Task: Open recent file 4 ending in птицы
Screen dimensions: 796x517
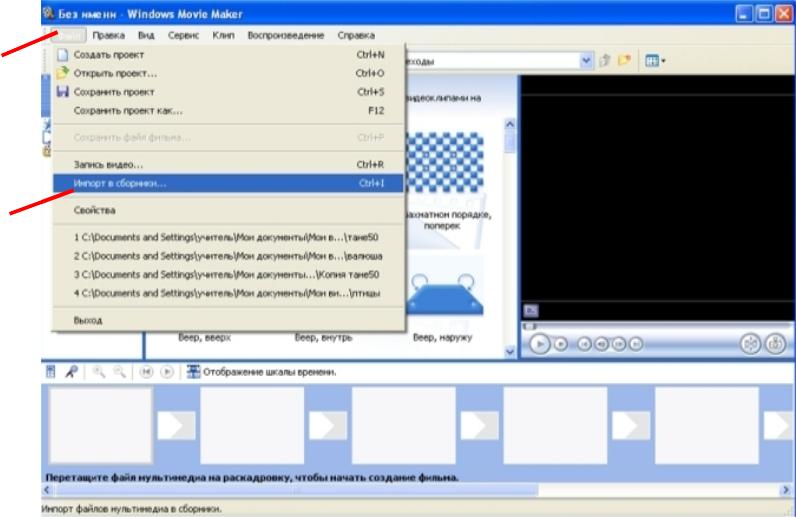Action: [228, 293]
